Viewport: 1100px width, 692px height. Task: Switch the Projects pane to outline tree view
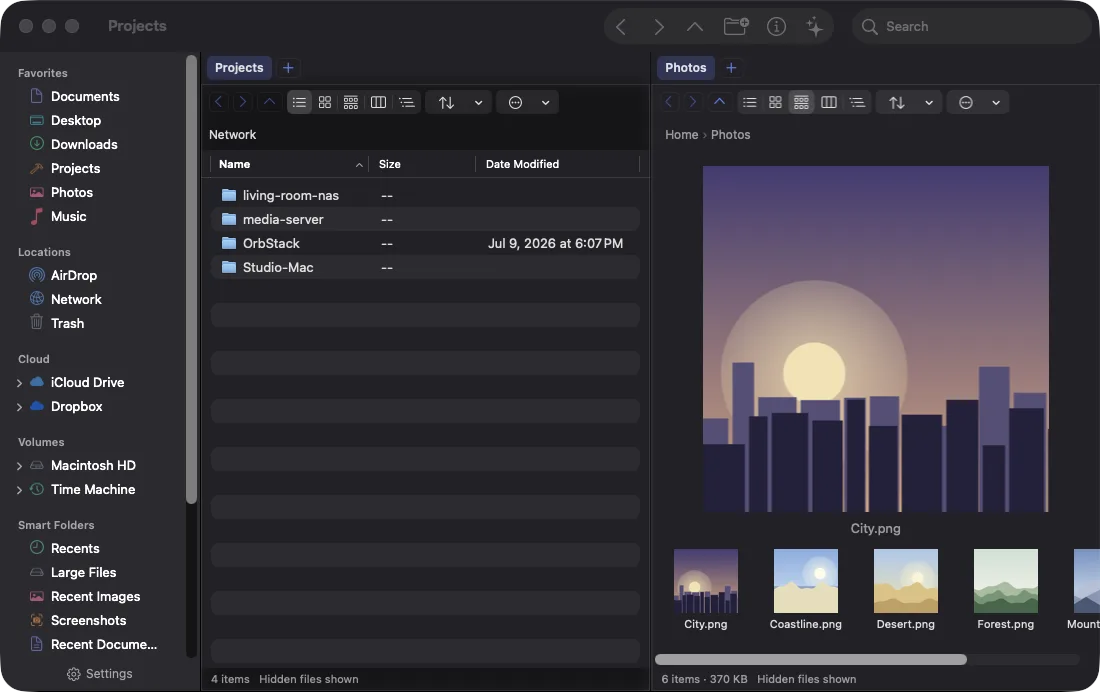pos(407,102)
